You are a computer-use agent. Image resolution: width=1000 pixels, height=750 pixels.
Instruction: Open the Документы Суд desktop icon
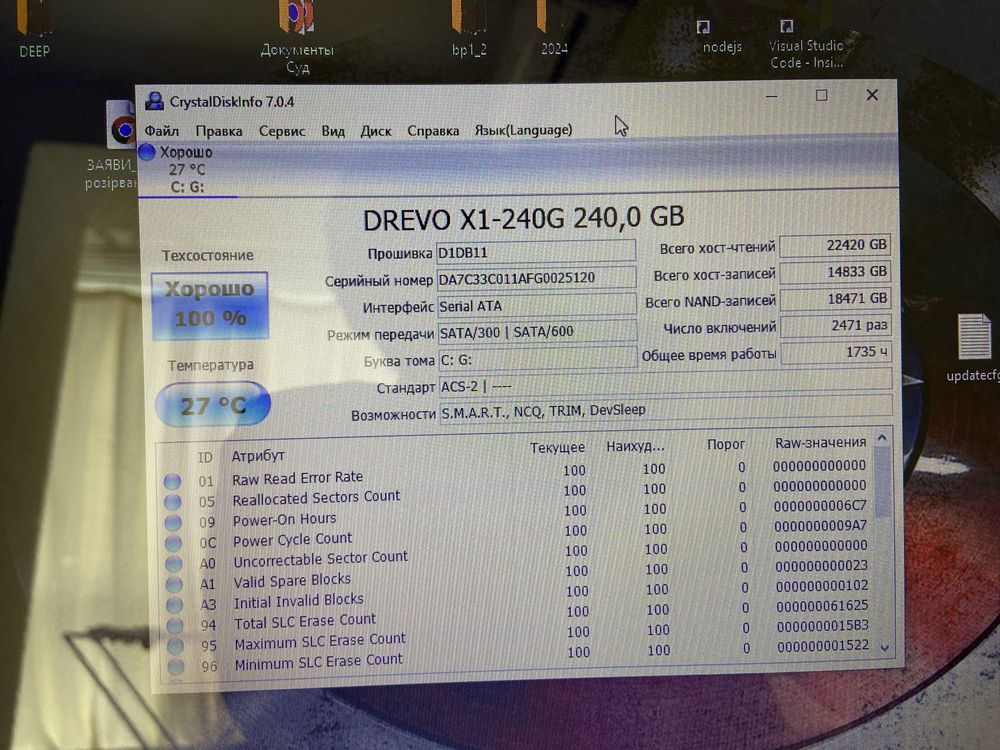(x=297, y=37)
